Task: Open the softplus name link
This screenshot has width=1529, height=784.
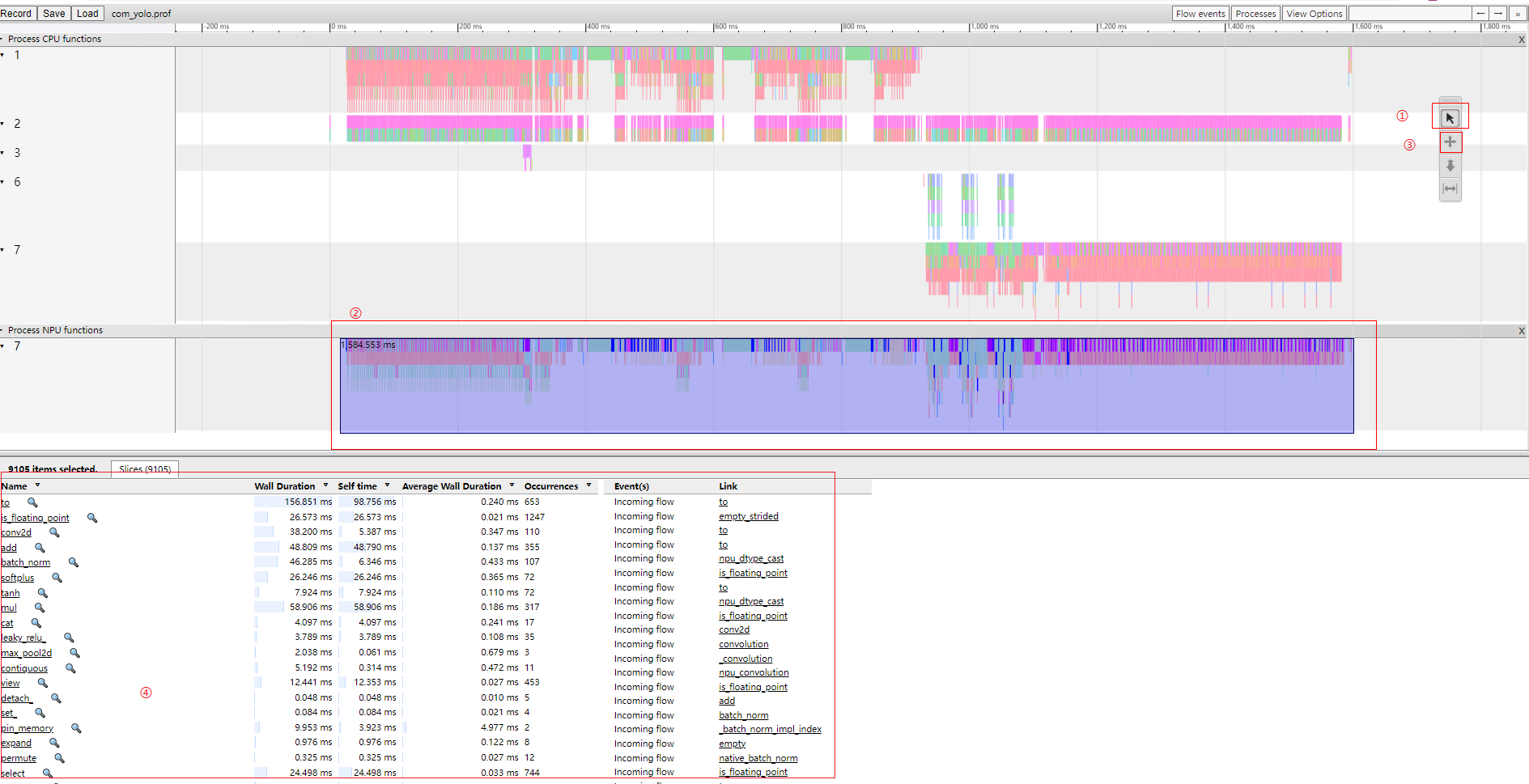Action: [18, 578]
